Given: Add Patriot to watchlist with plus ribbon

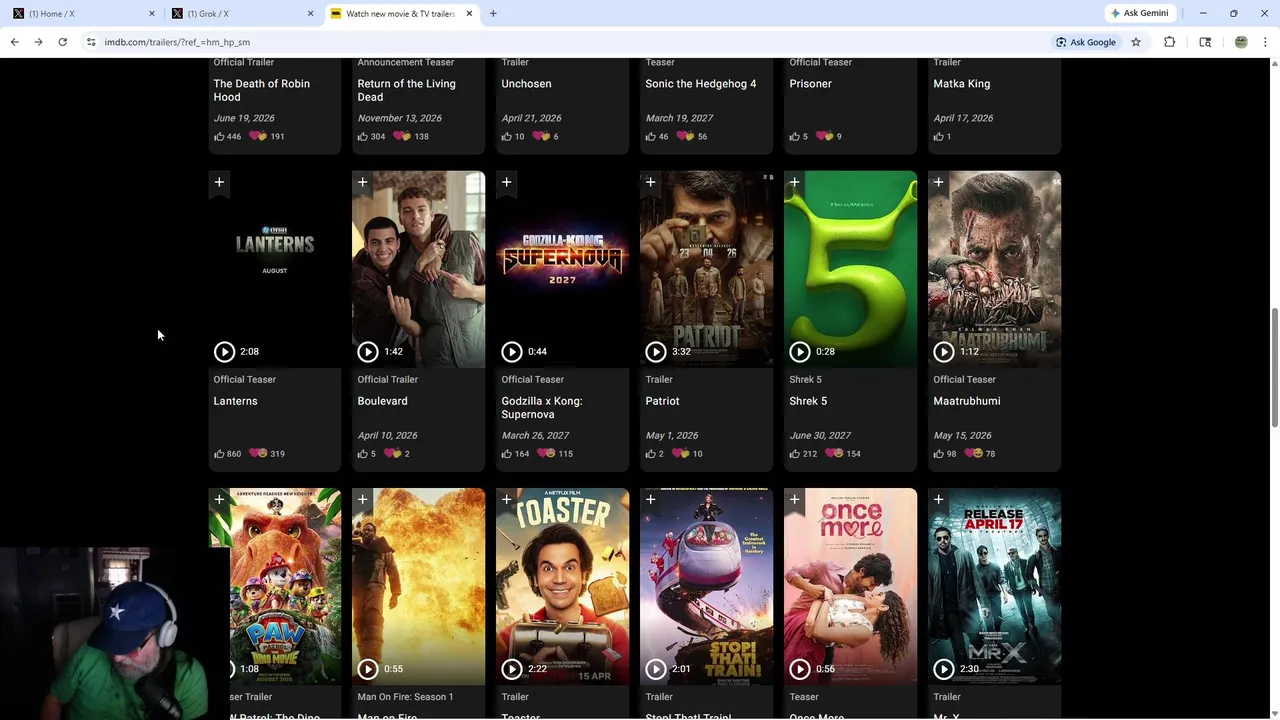Looking at the screenshot, I should tap(651, 183).
